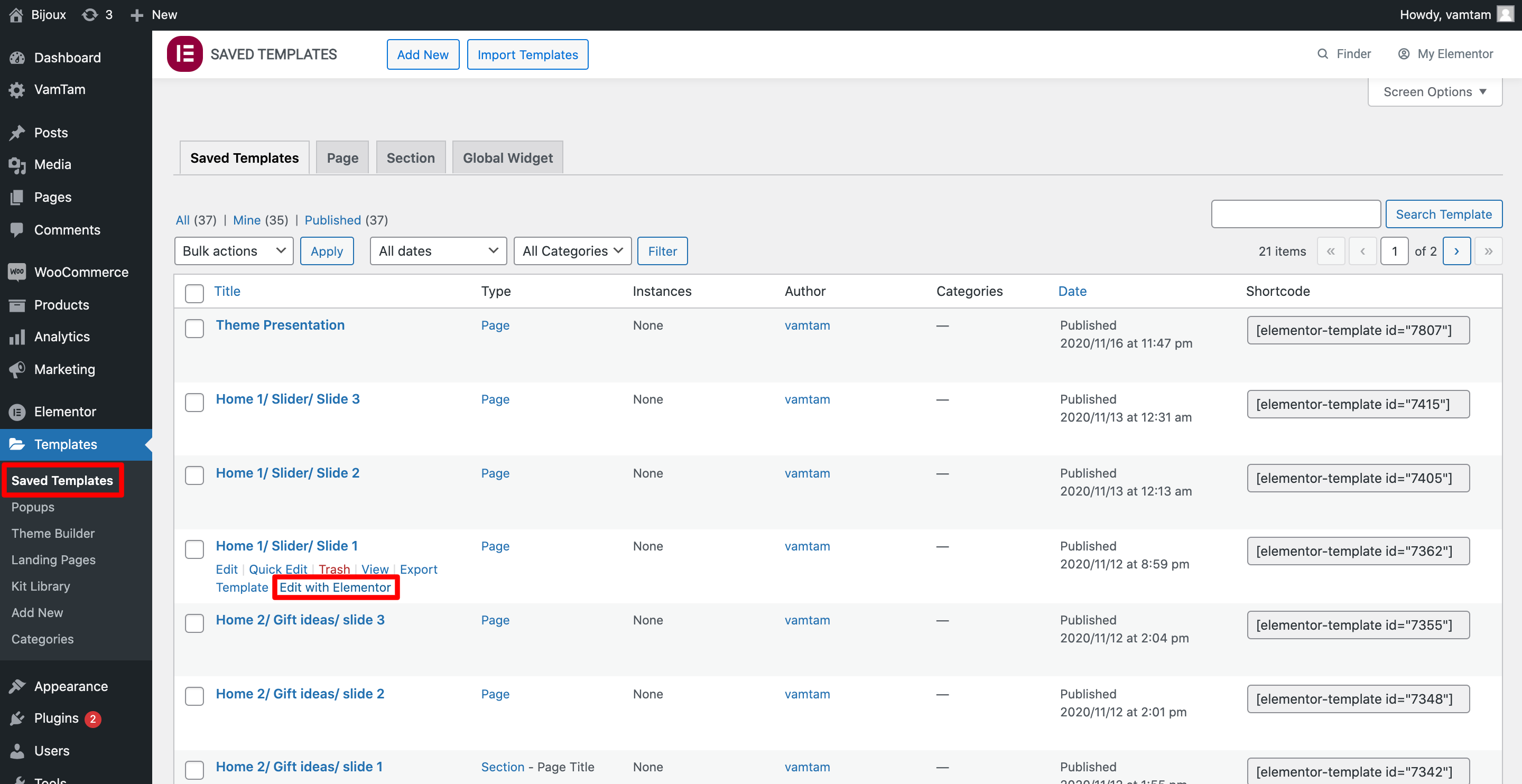Click the WooCommerce icon in sidebar
This screenshot has width=1522, height=784.
point(17,272)
